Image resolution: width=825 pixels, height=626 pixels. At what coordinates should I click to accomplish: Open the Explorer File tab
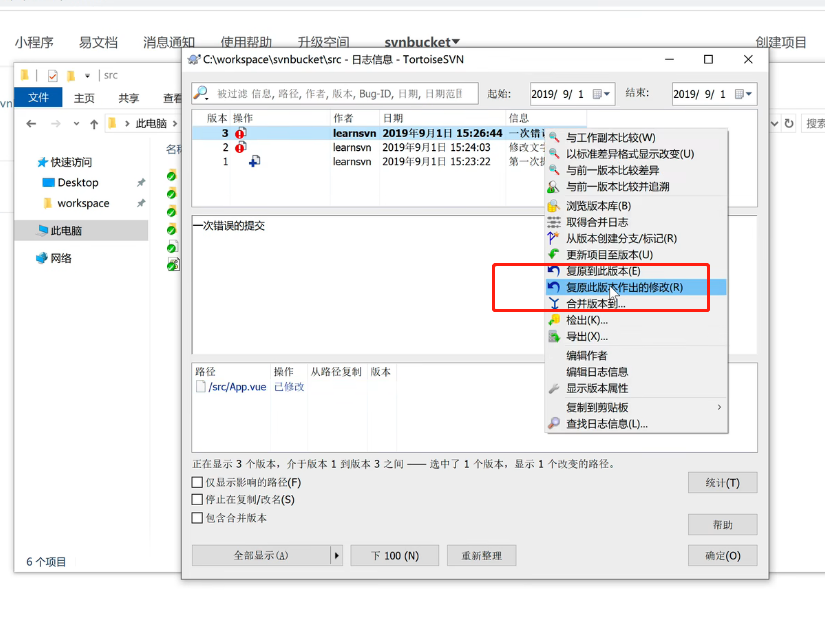[x=38, y=97]
